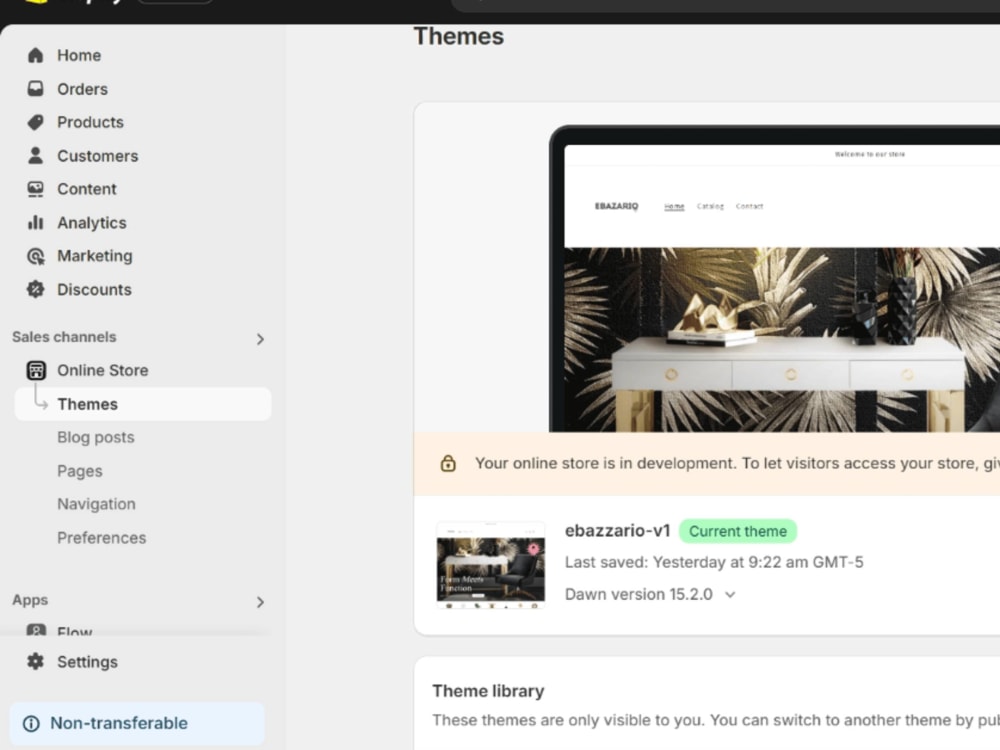
Task: Open the ebazzario-v1 theme name link
Action: click(617, 531)
